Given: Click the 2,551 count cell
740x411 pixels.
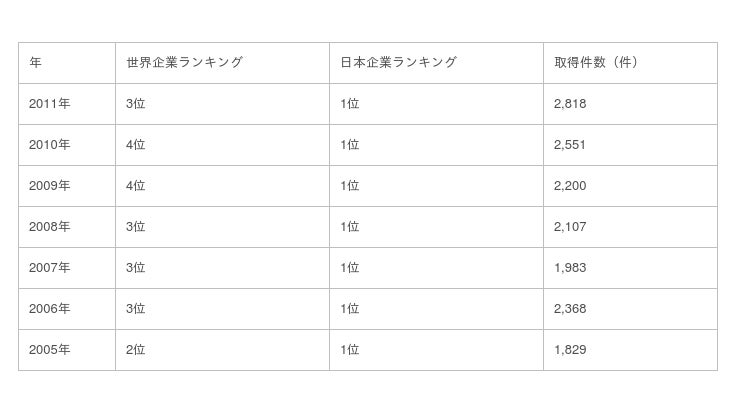Looking at the screenshot, I should [570, 145].
